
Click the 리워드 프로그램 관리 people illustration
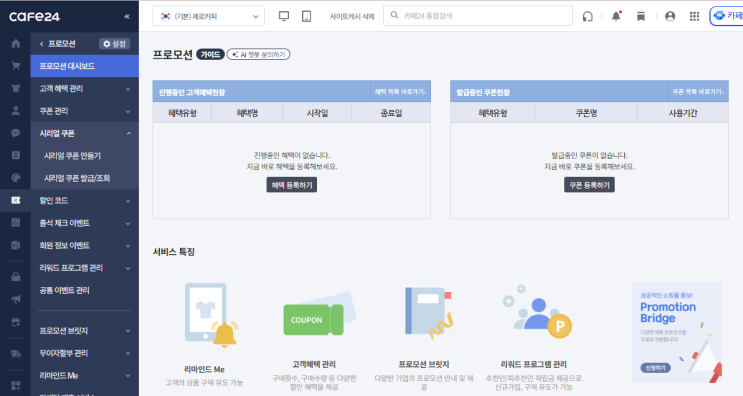click(x=536, y=312)
